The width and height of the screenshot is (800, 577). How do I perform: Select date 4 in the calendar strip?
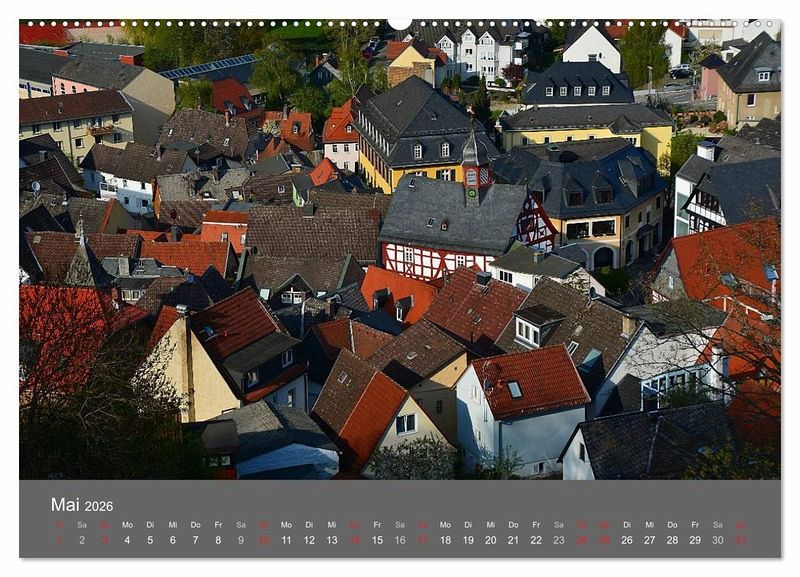point(127,540)
